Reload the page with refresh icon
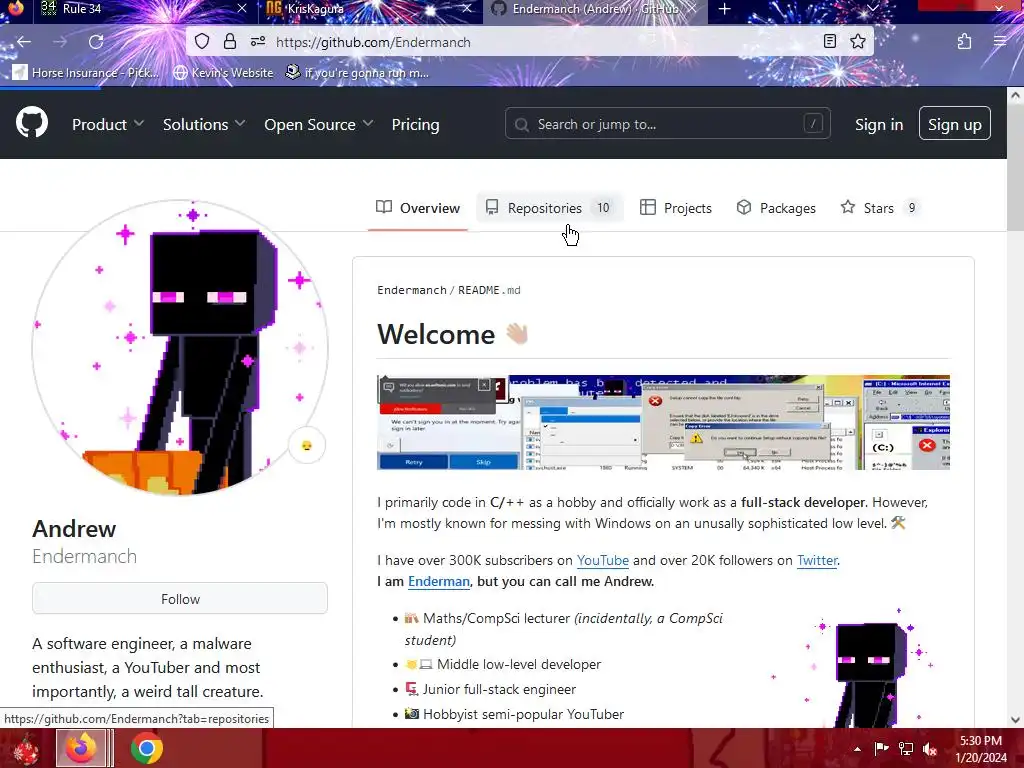 (96, 42)
